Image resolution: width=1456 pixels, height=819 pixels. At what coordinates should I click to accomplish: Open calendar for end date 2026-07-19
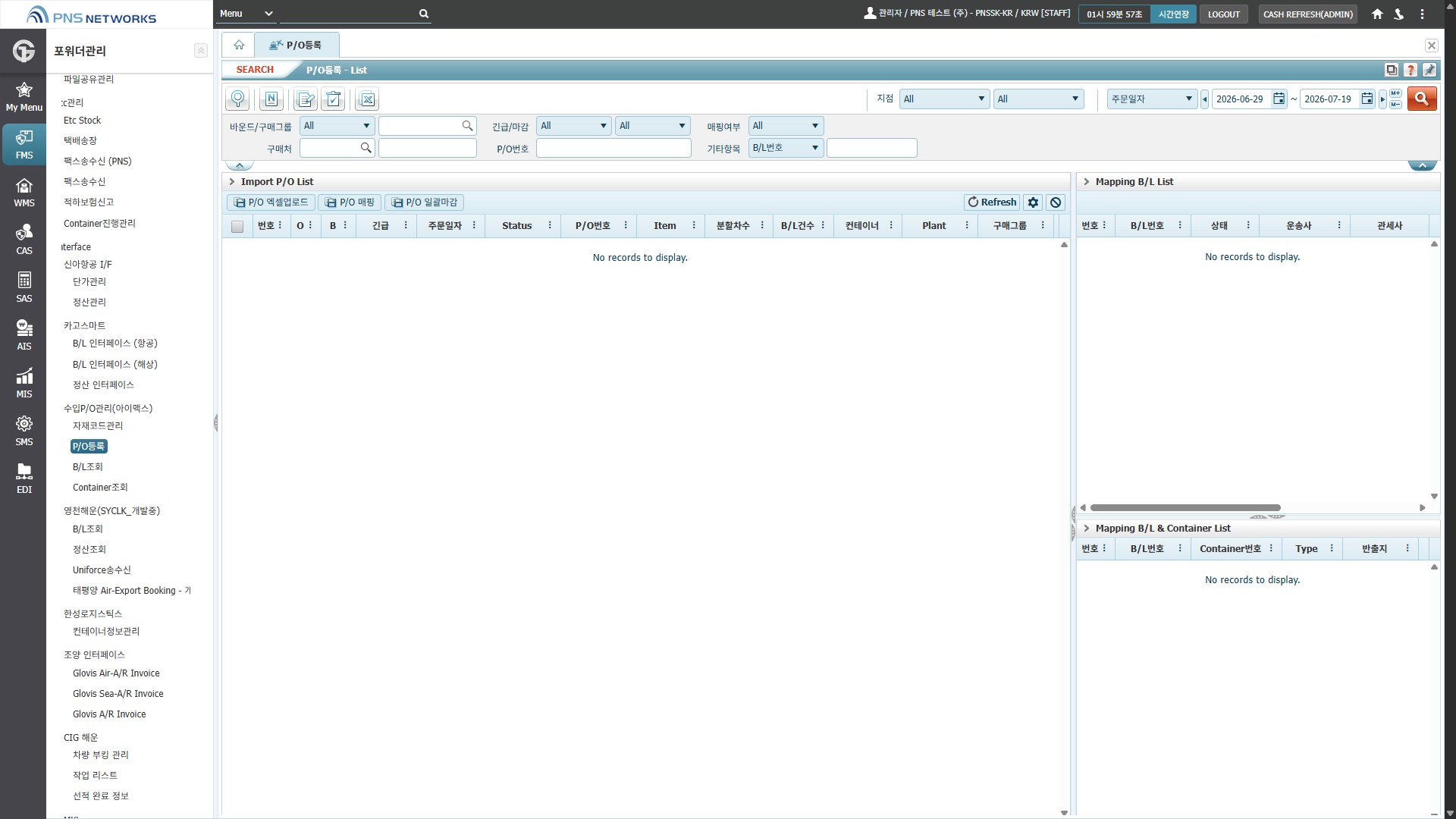click(1367, 99)
